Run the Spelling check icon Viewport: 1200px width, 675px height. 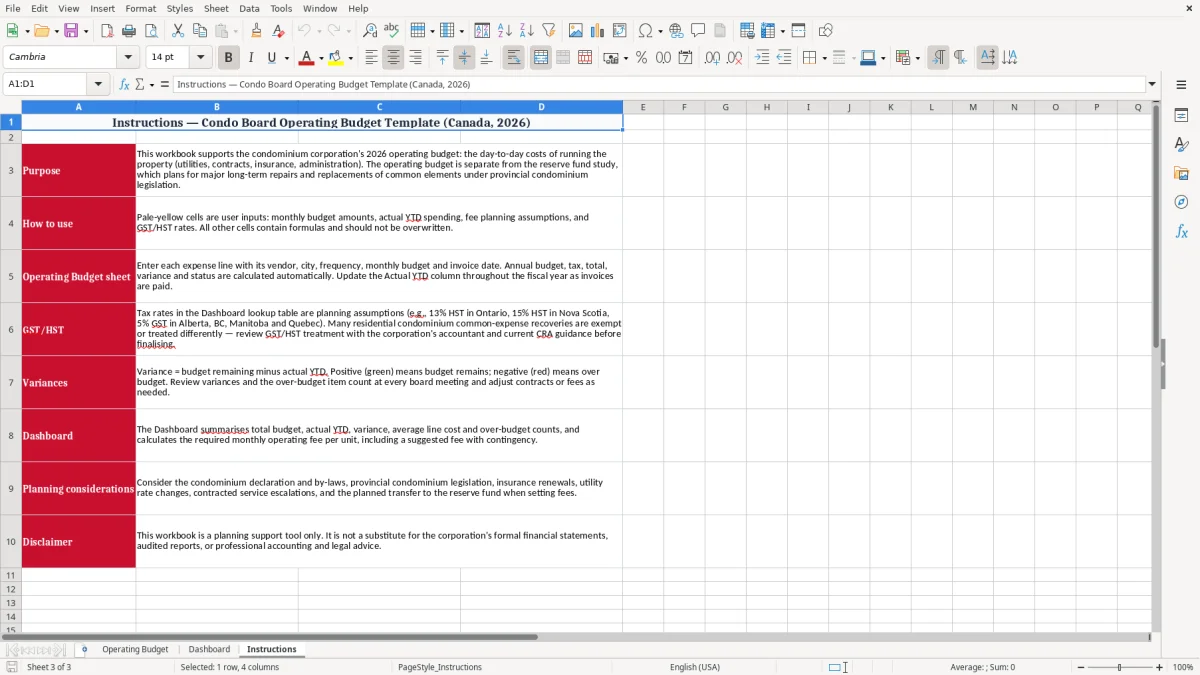391,31
